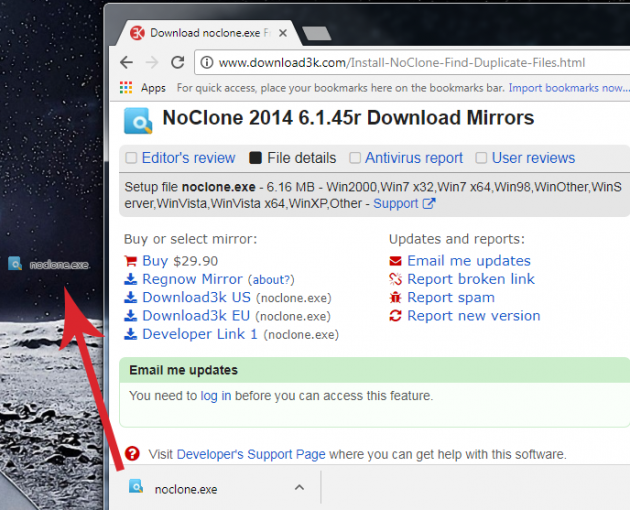Click Report spam link
Viewport: 630px width, 510px height.
[451, 297]
